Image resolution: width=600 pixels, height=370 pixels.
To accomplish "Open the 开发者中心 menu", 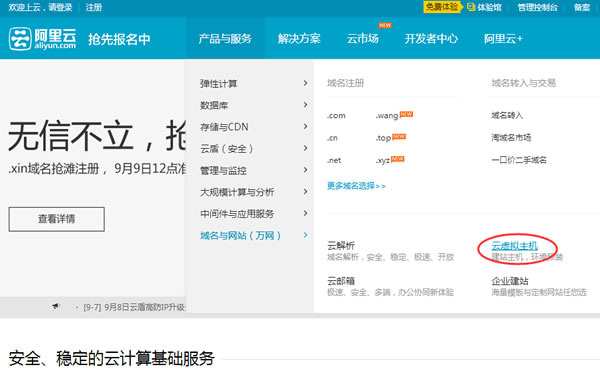I will coord(431,39).
